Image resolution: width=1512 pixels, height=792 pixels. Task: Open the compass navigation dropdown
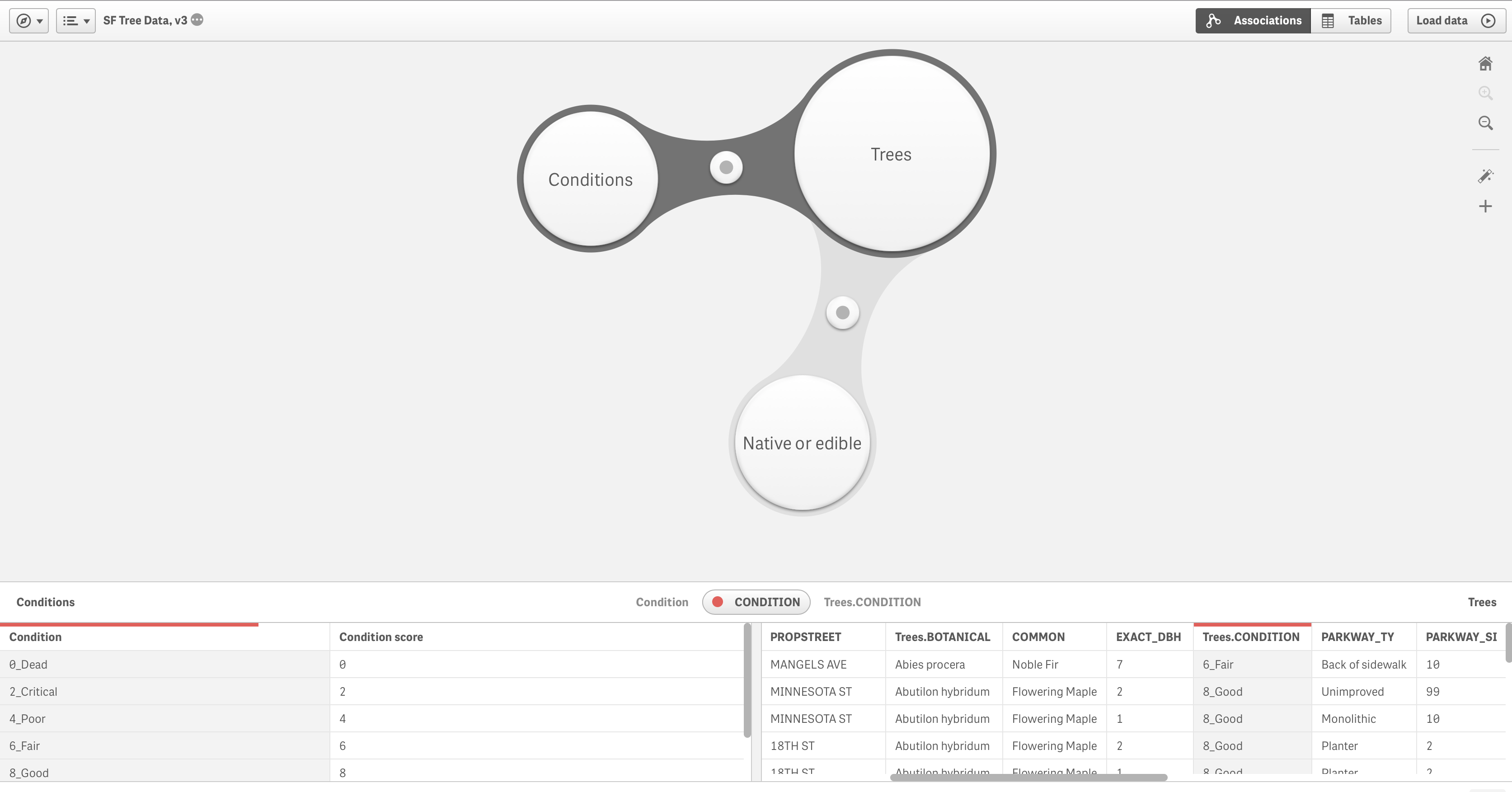29,20
